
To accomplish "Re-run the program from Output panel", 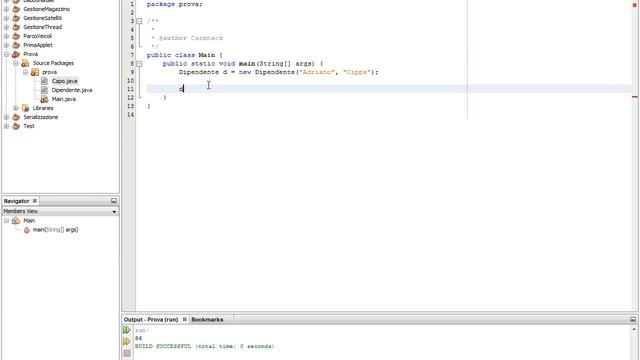I will pyautogui.click(x=127, y=330).
